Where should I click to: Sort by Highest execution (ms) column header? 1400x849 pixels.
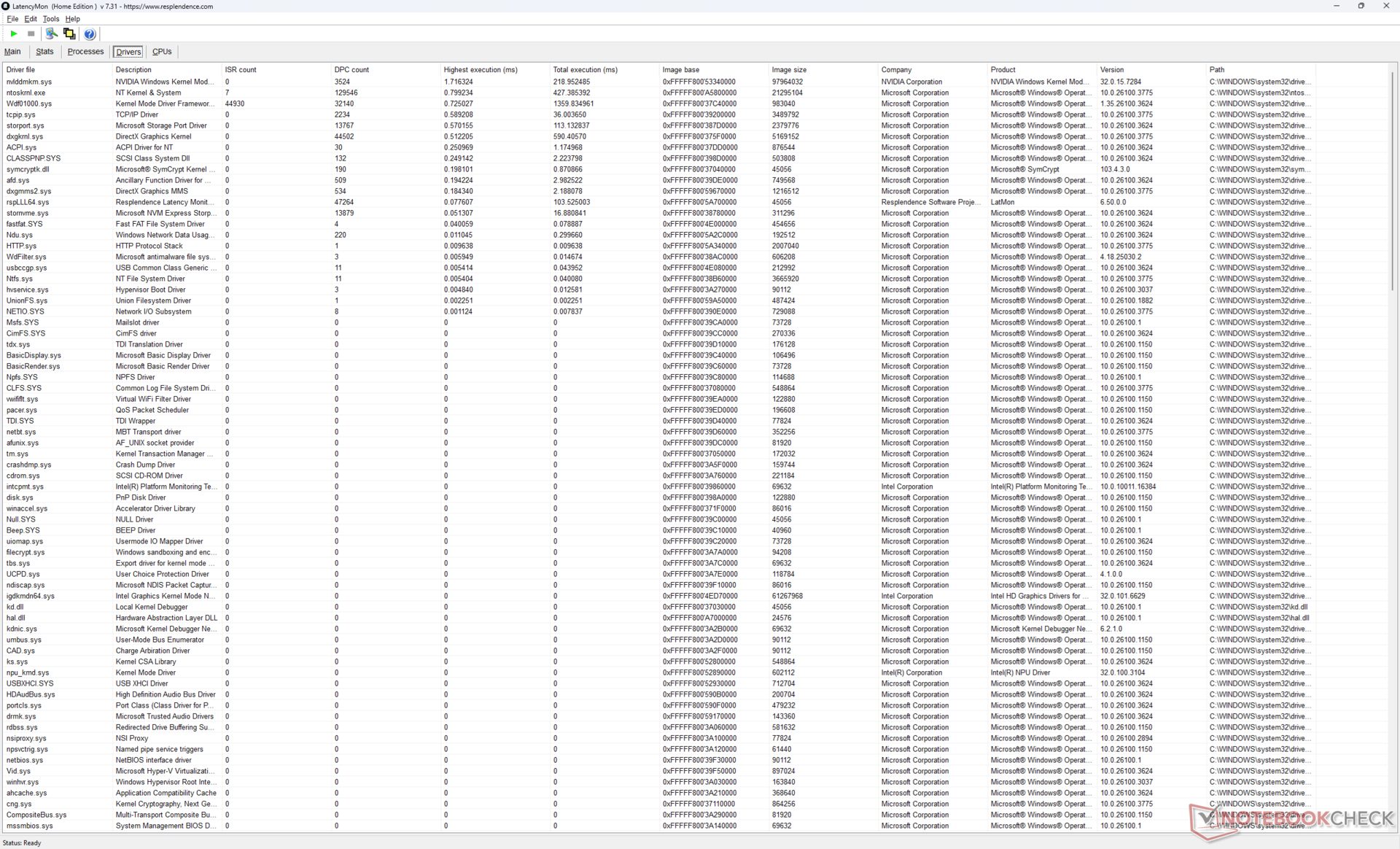(x=481, y=70)
